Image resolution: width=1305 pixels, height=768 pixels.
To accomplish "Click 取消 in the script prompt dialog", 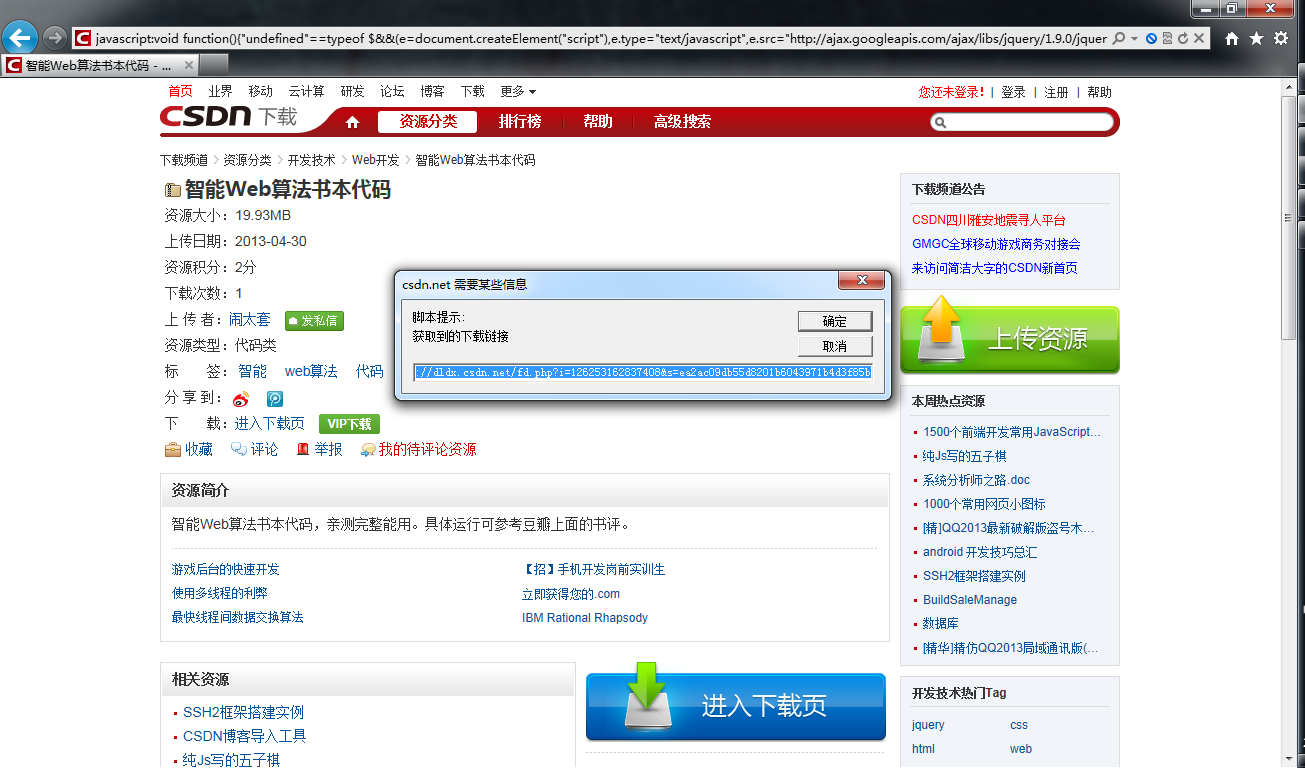I will coord(835,346).
